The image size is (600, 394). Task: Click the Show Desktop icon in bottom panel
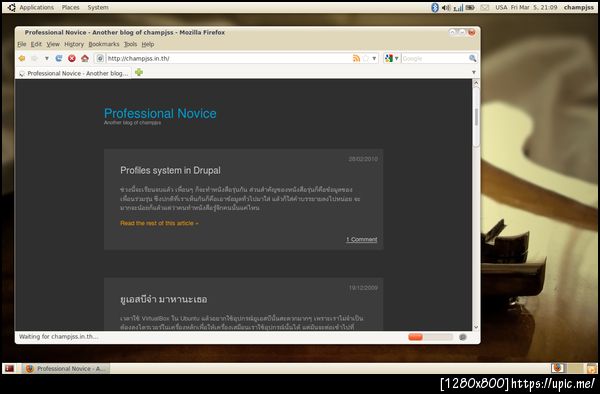[x=10, y=368]
